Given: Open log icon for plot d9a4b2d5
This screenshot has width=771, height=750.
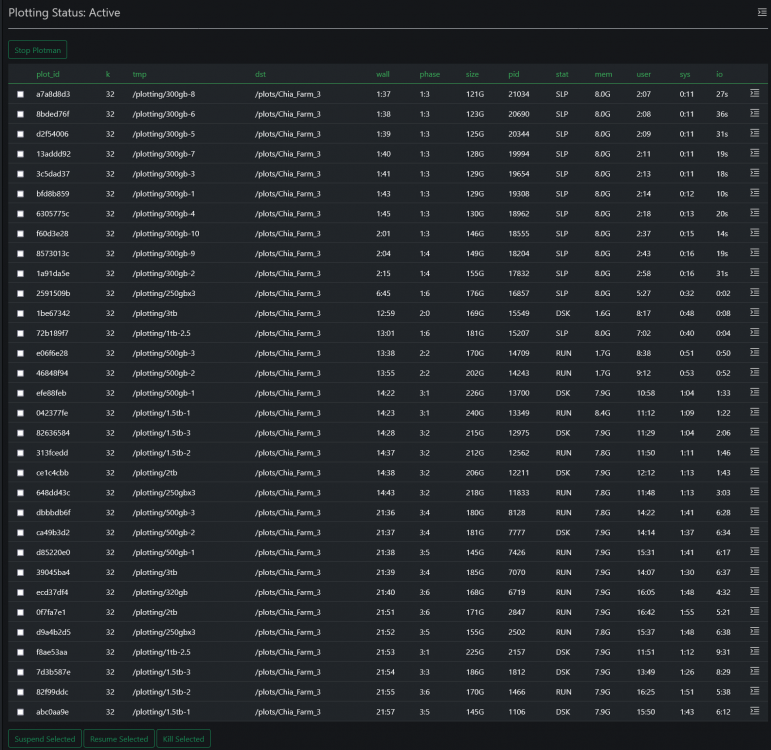Looking at the screenshot, I should 754,631.
